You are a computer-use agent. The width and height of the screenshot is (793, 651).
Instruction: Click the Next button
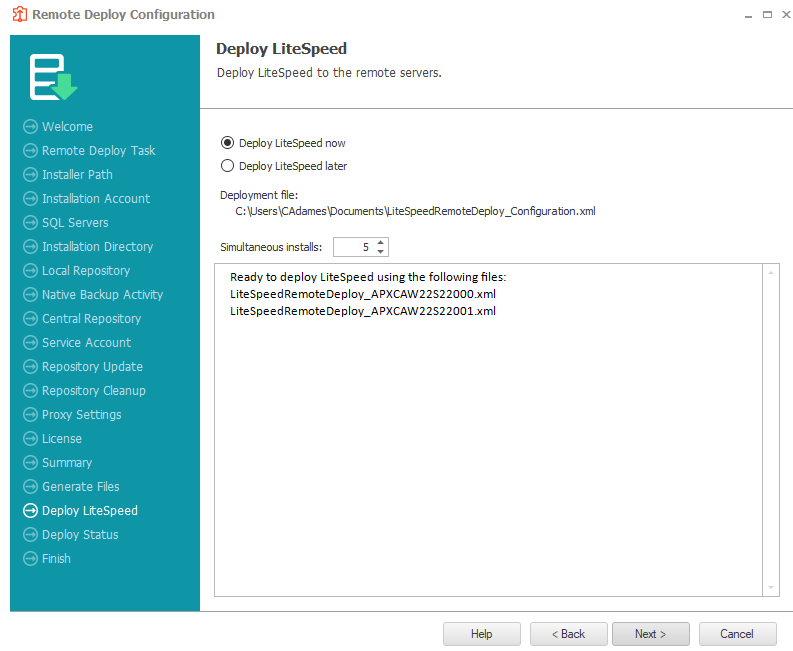(650, 634)
